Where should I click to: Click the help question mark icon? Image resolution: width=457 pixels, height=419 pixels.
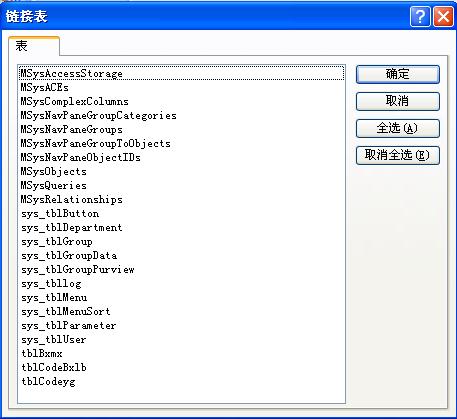click(x=420, y=16)
